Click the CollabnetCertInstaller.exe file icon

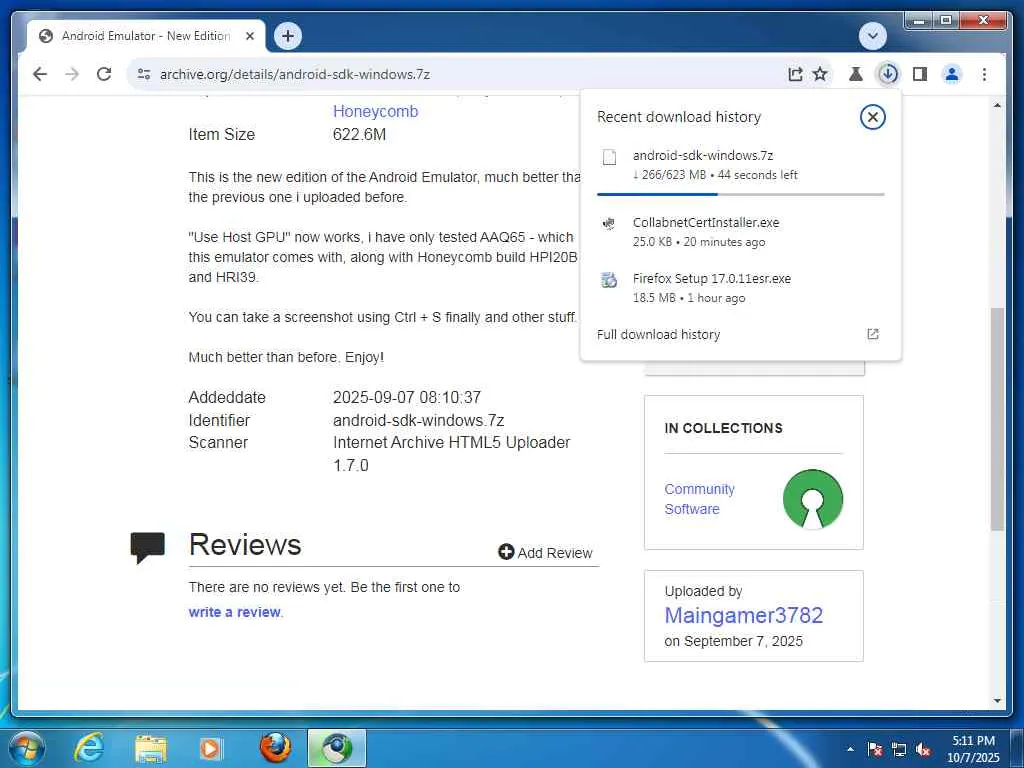tap(609, 224)
